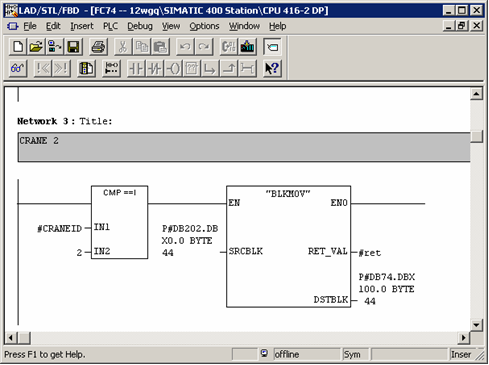Open the Debug menu
Screen dimensions: 489x365
(x=140, y=26)
